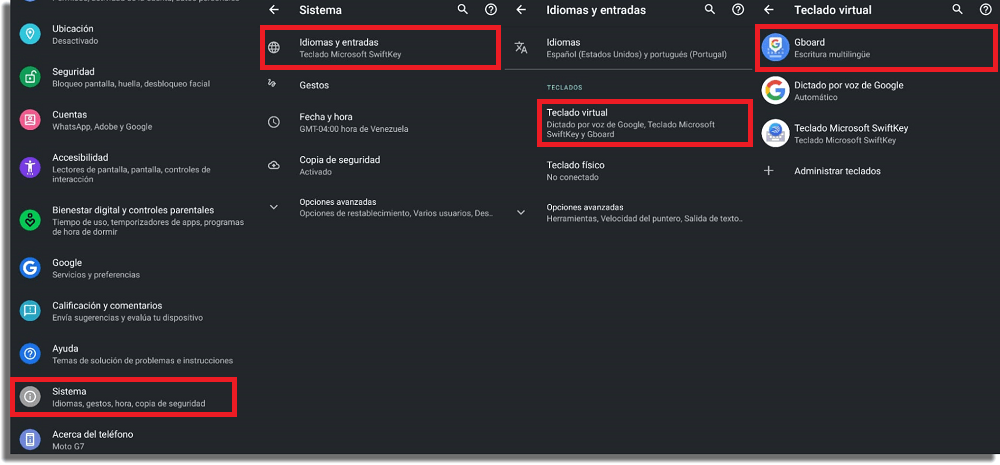1000x465 pixels.
Task: Tap the globe icon beside Idiomas y entradas
Action: (274, 48)
